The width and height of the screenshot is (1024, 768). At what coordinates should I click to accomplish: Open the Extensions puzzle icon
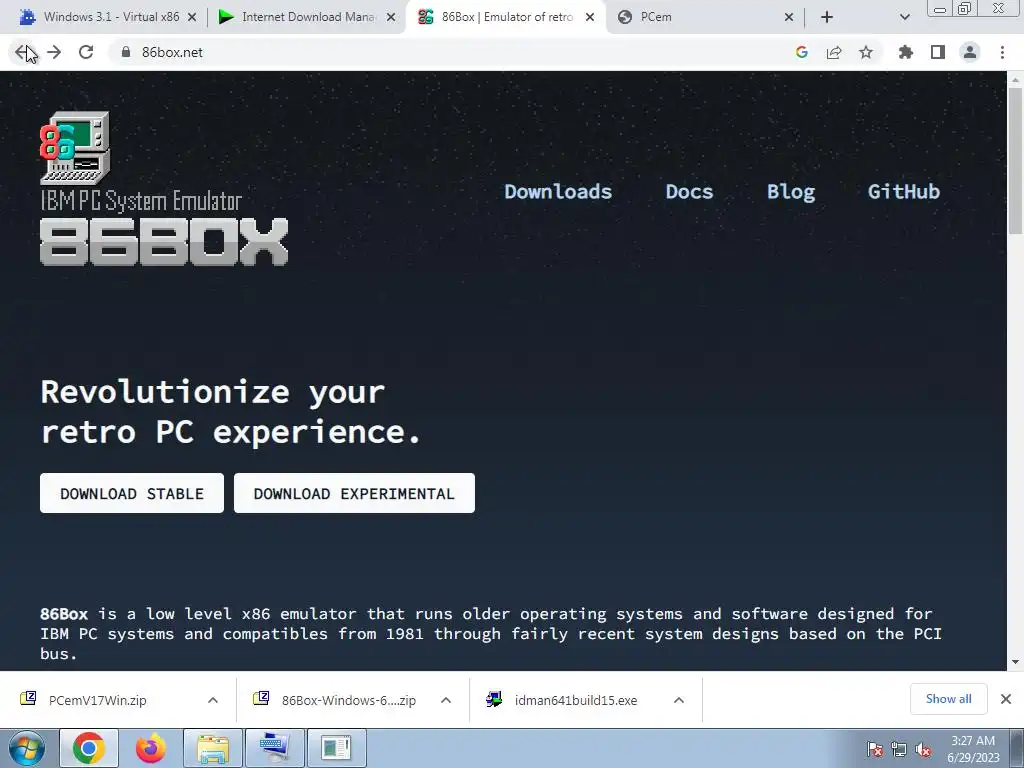(906, 52)
